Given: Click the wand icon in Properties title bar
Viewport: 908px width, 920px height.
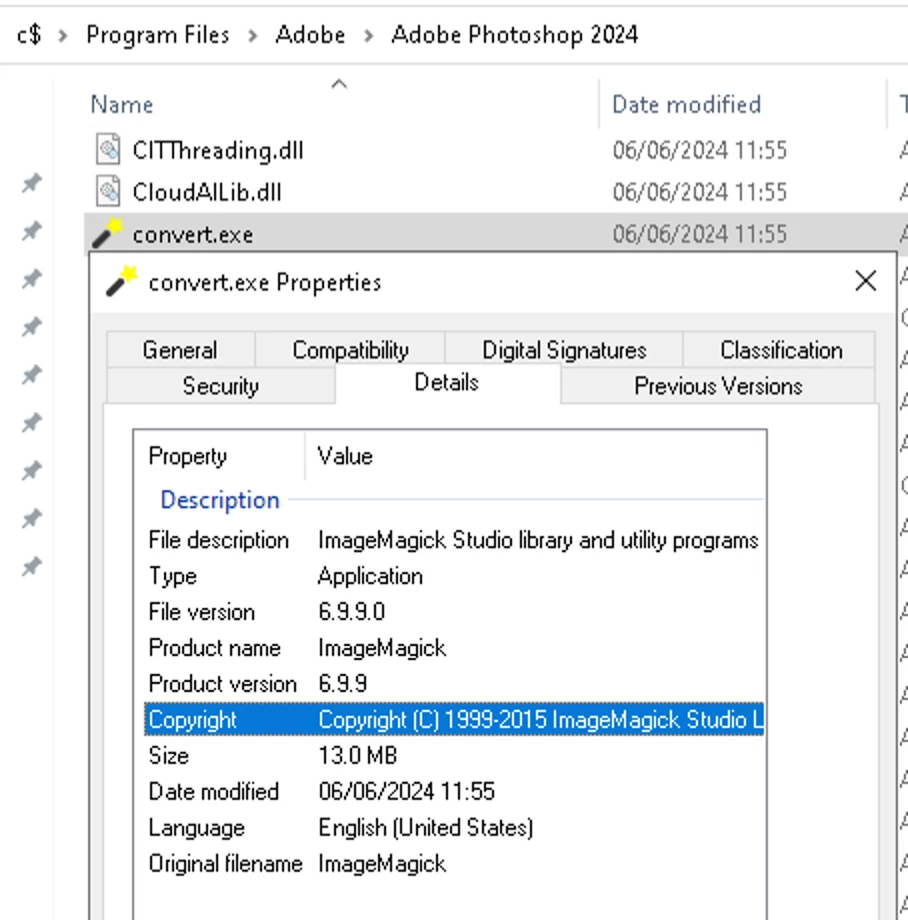Looking at the screenshot, I should point(121,282).
